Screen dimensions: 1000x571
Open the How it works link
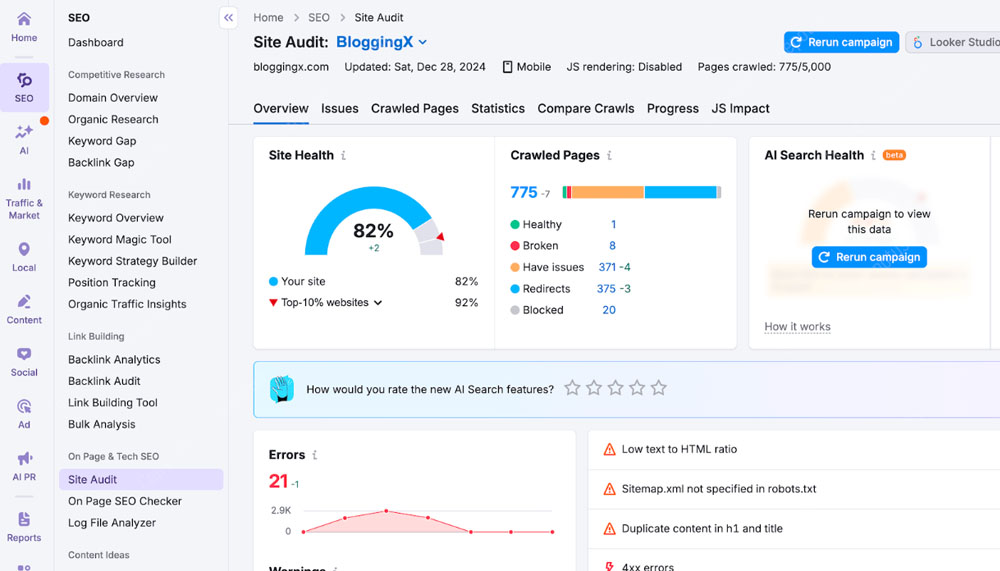coord(797,327)
